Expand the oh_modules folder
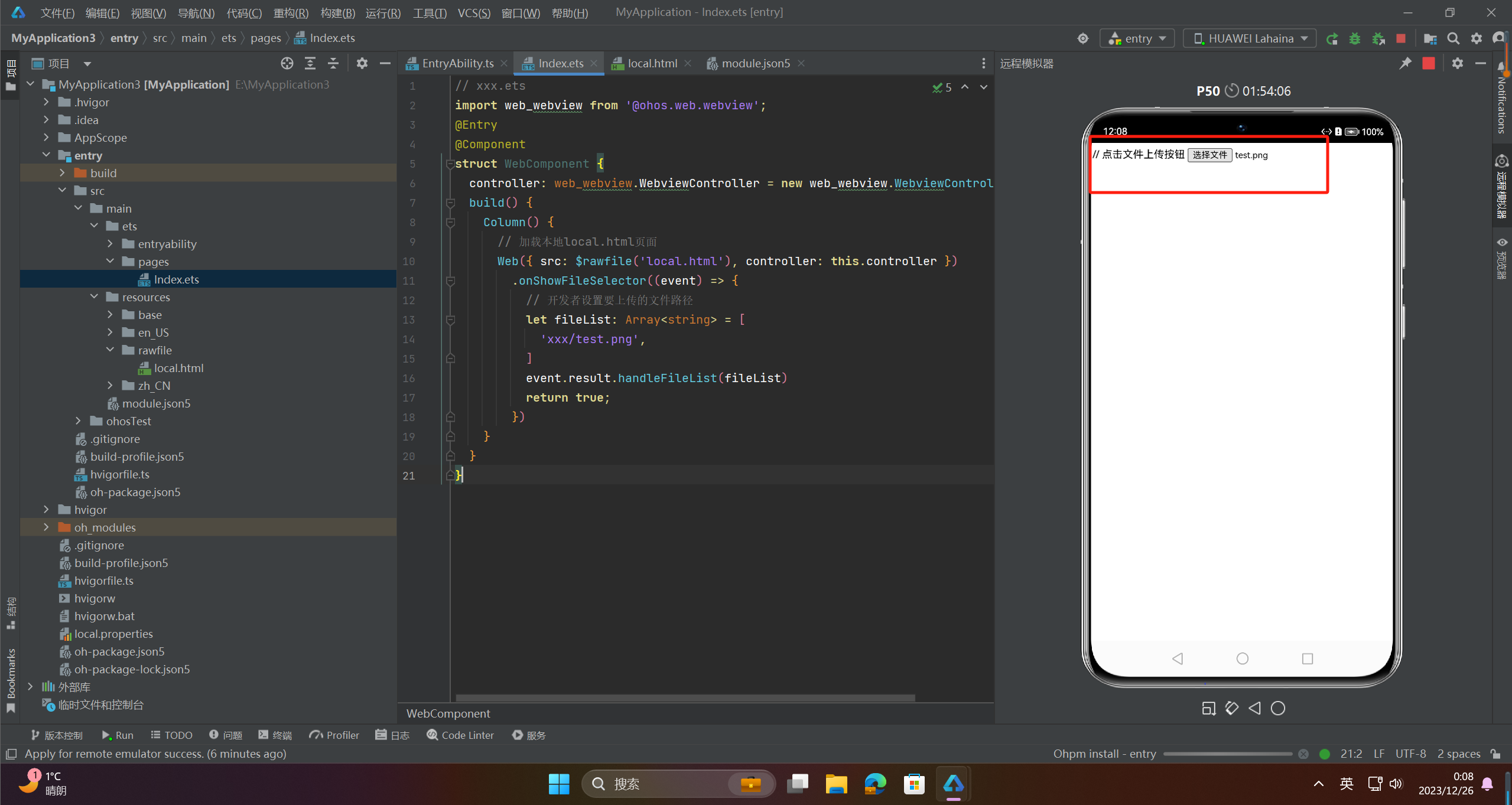1512x805 pixels. (x=46, y=527)
